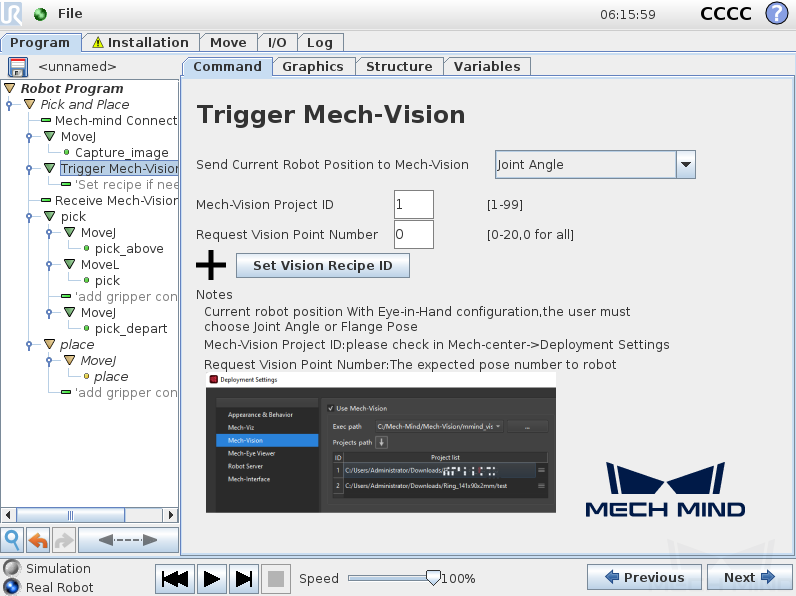Collapse the Robot Program root node
796x596 pixels.
pyautogui.click(x=10, y=88)
